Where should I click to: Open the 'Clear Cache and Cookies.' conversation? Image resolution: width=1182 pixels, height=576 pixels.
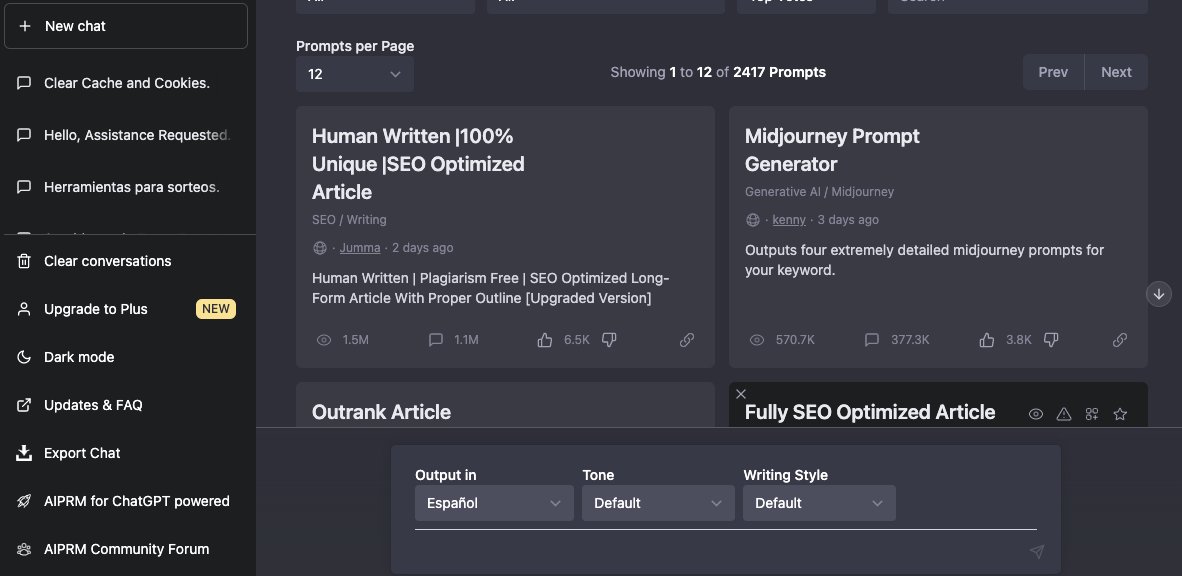[127, 83]
